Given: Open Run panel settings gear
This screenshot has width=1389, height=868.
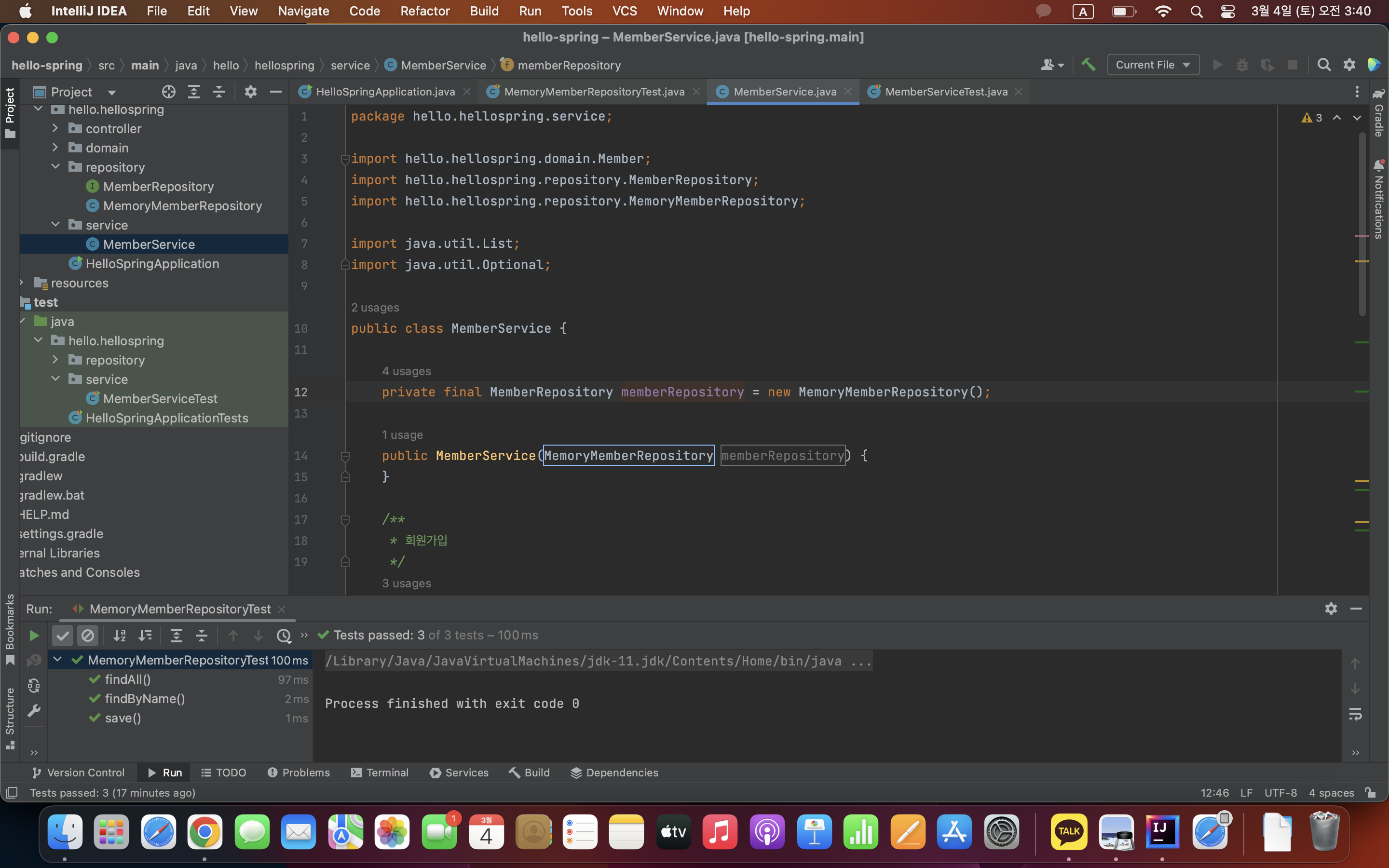Looking at the screenshot, I should click(x=1331, y=609).
